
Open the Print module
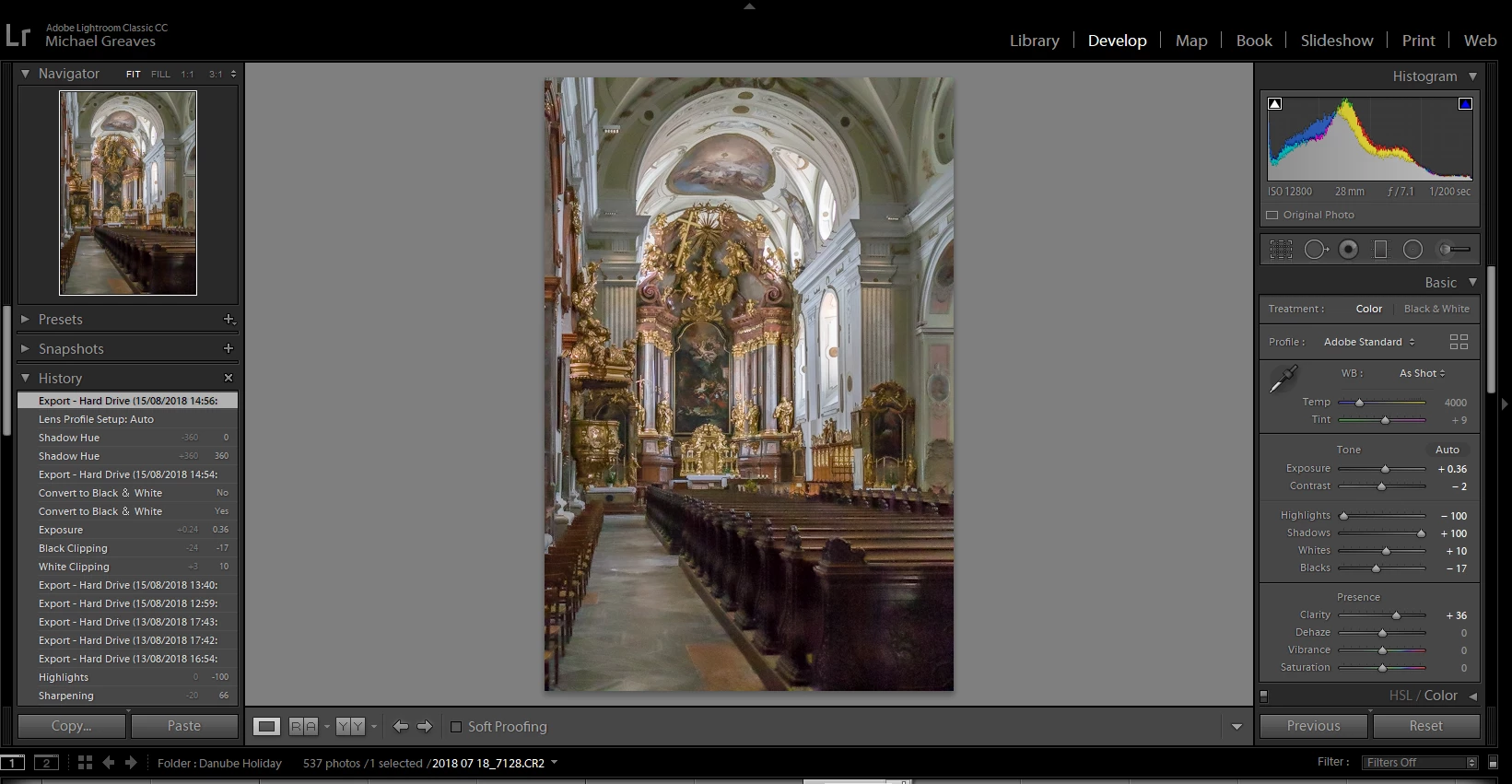coord(1419,41)
